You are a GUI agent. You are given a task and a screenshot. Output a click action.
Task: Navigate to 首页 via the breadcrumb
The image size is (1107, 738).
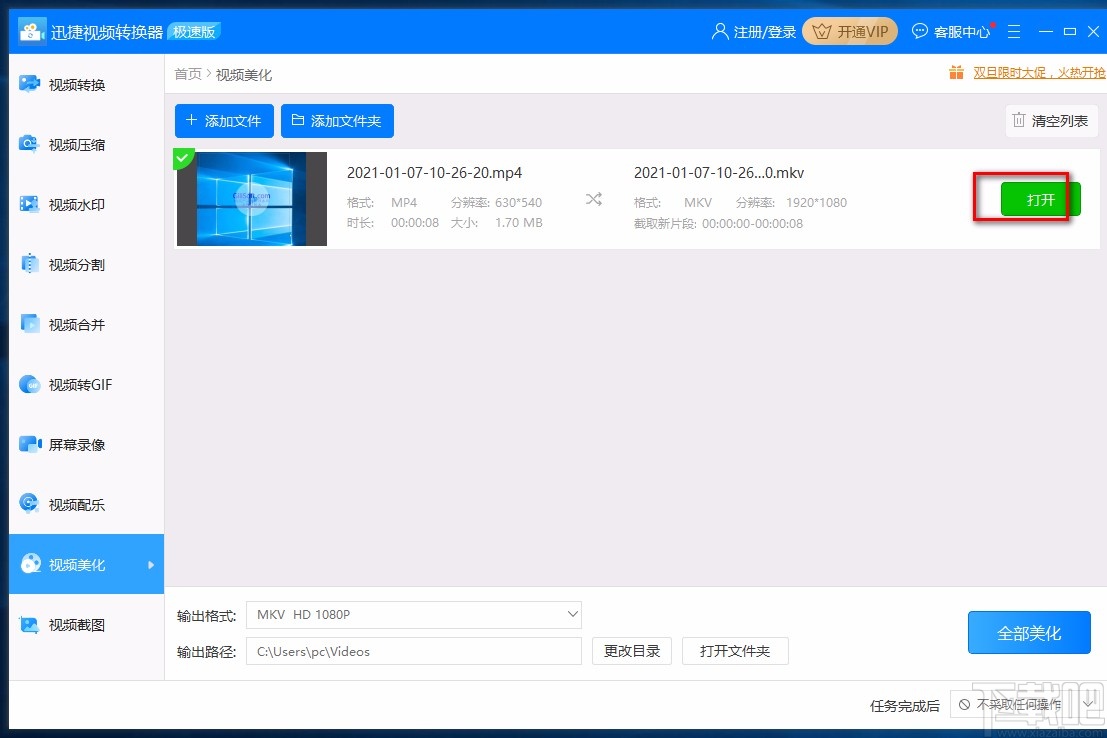point(187,73)
